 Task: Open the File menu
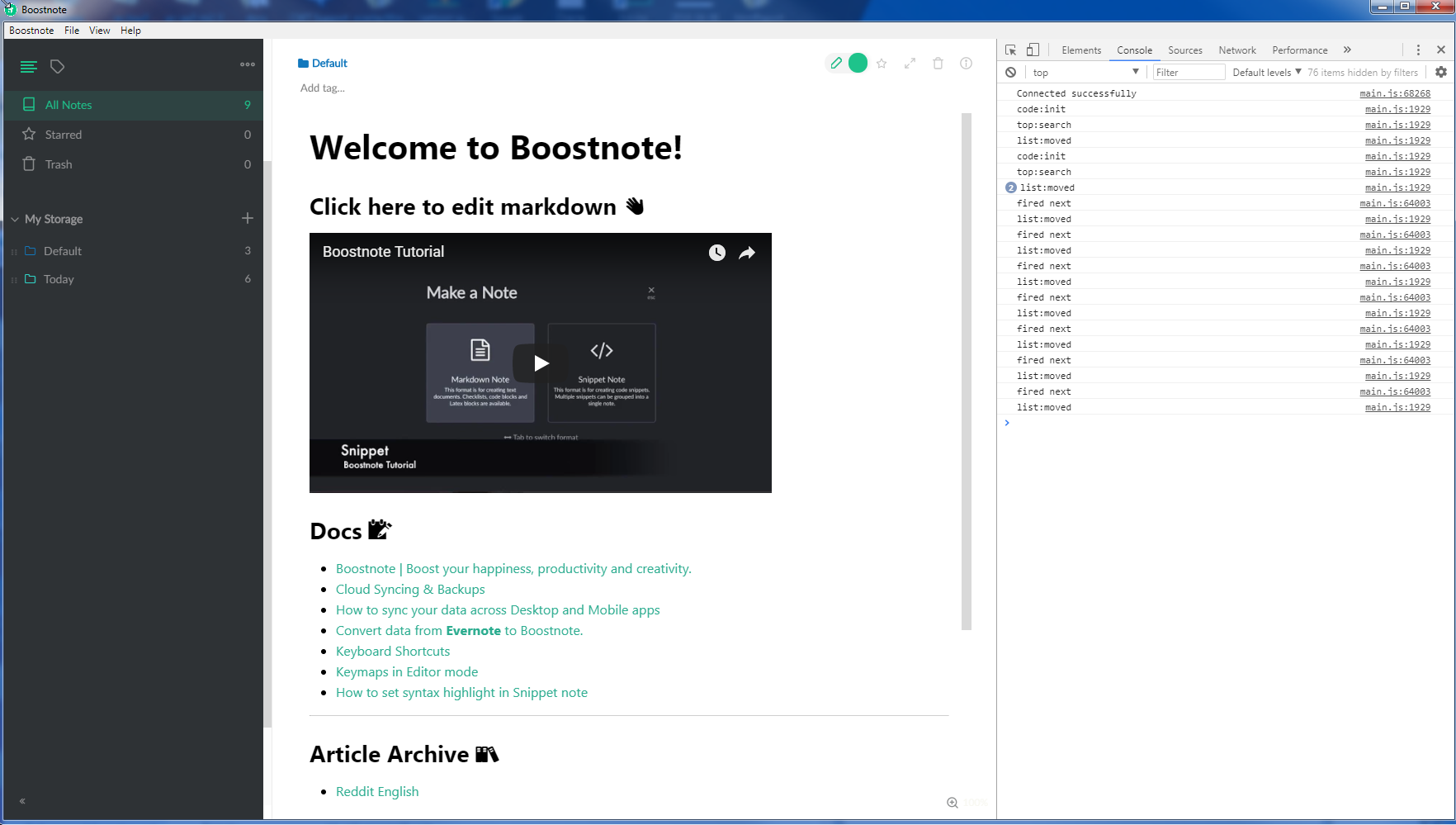[x=71, y=31]
